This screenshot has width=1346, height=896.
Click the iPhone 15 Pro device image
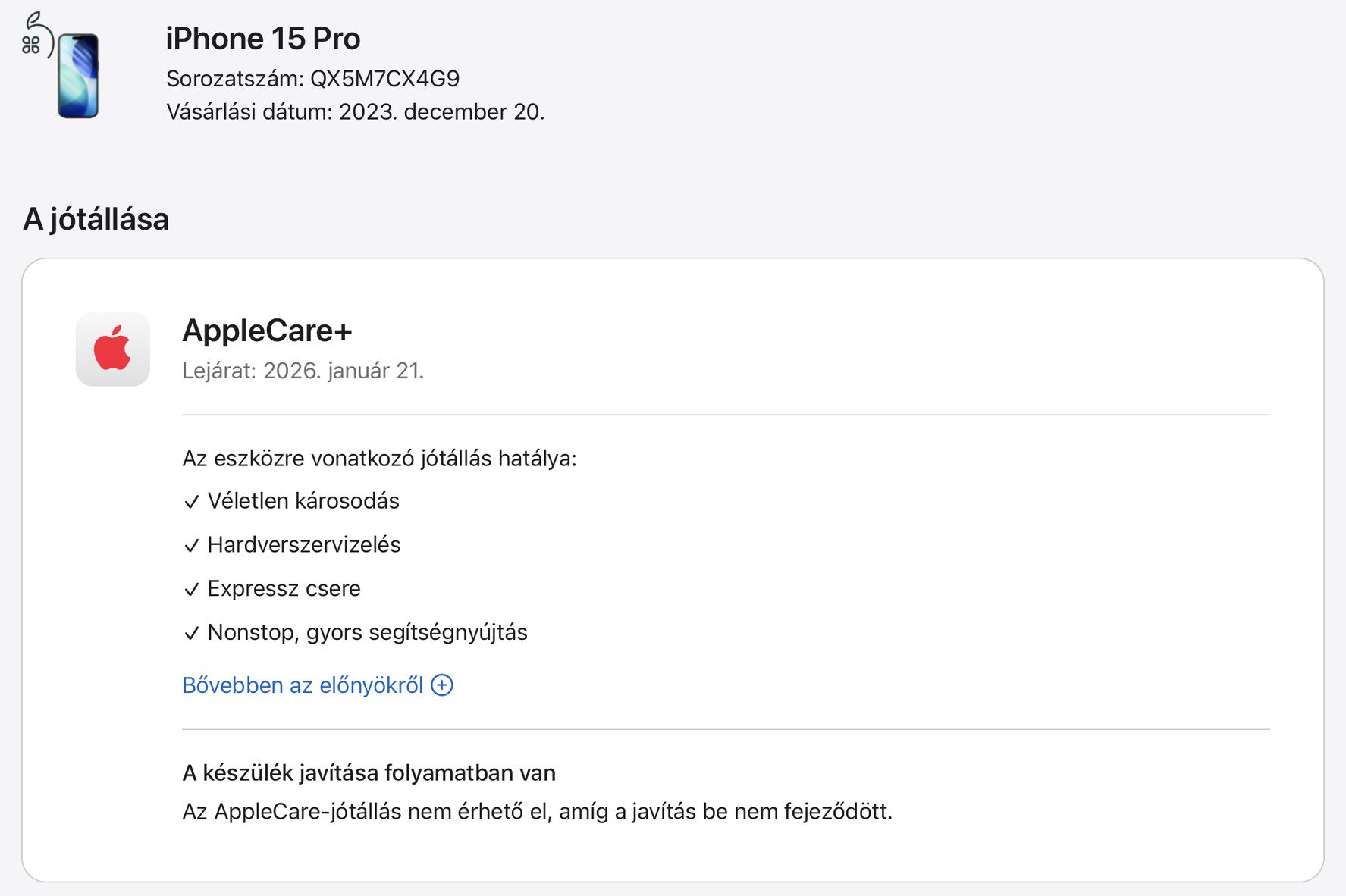click(78, 76)
